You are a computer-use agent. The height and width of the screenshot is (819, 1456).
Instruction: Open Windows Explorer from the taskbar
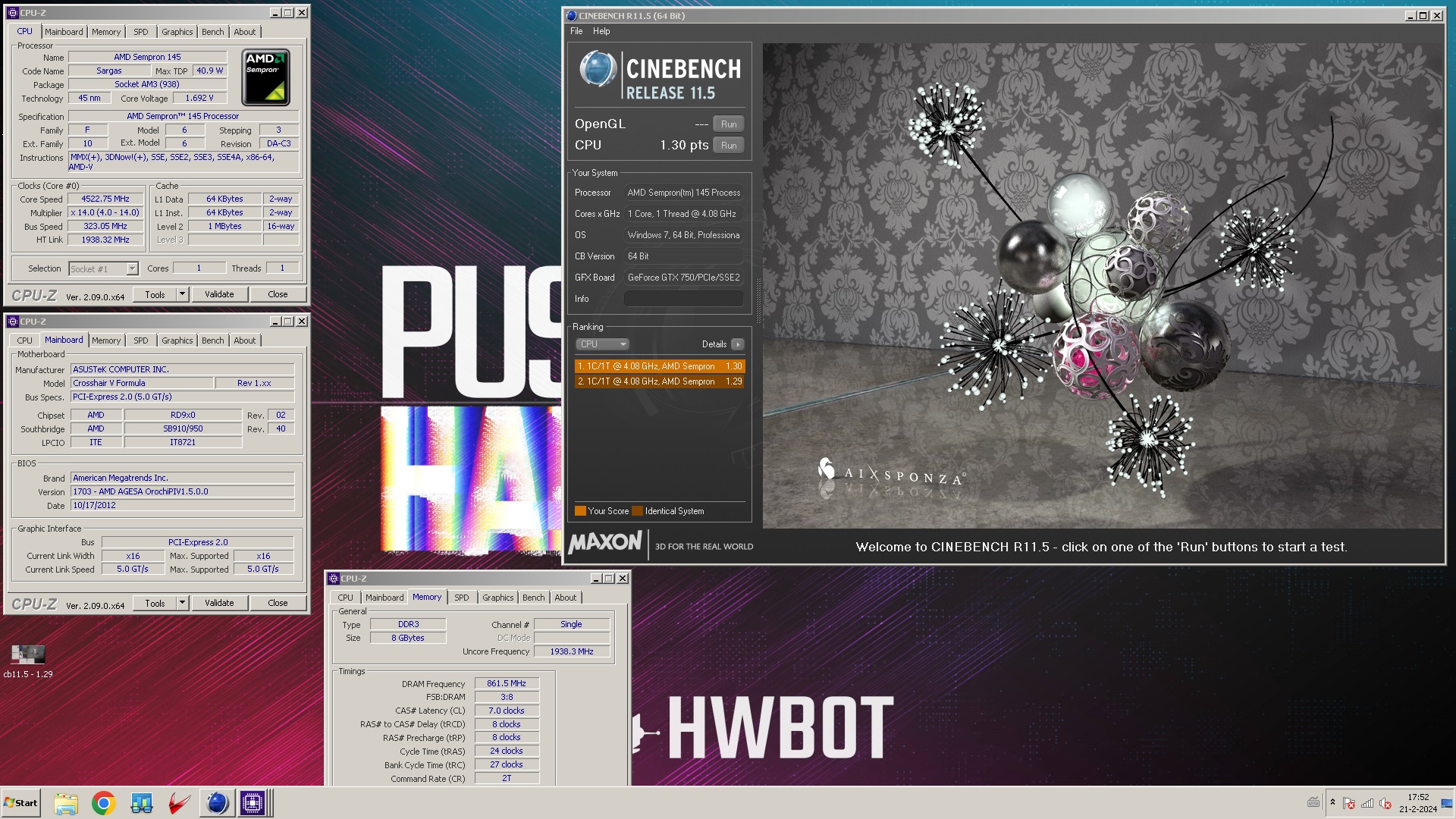pos(66,803)
